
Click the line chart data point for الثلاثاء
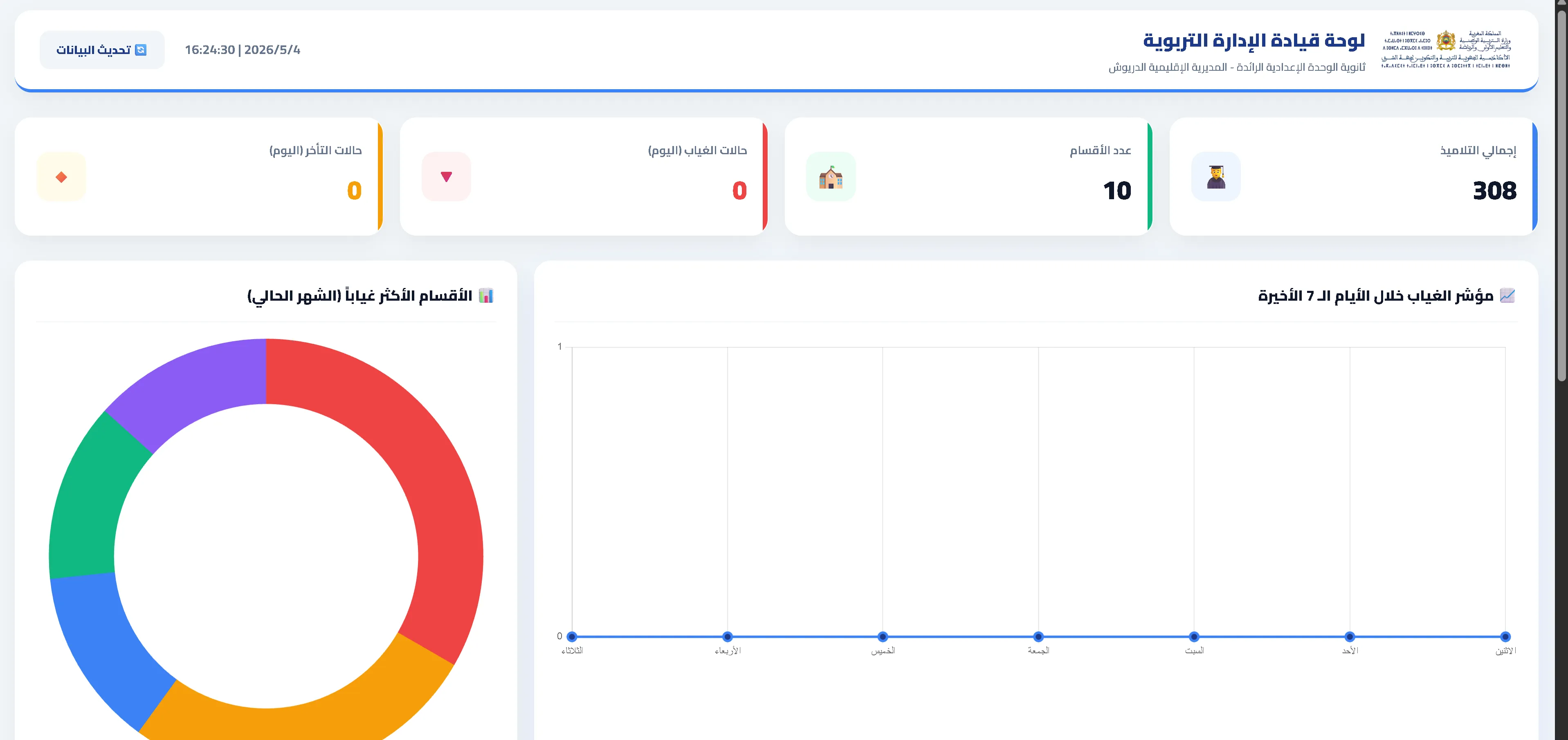click(x=572, y=637)
